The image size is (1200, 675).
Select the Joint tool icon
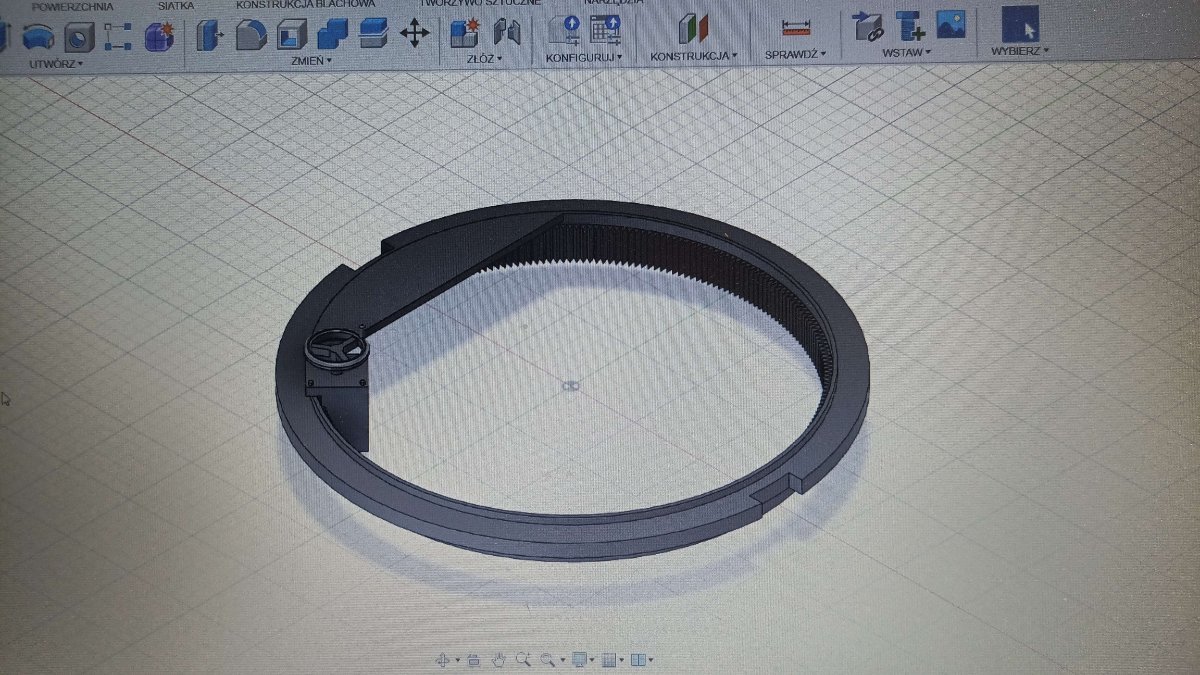pos(508,33)
